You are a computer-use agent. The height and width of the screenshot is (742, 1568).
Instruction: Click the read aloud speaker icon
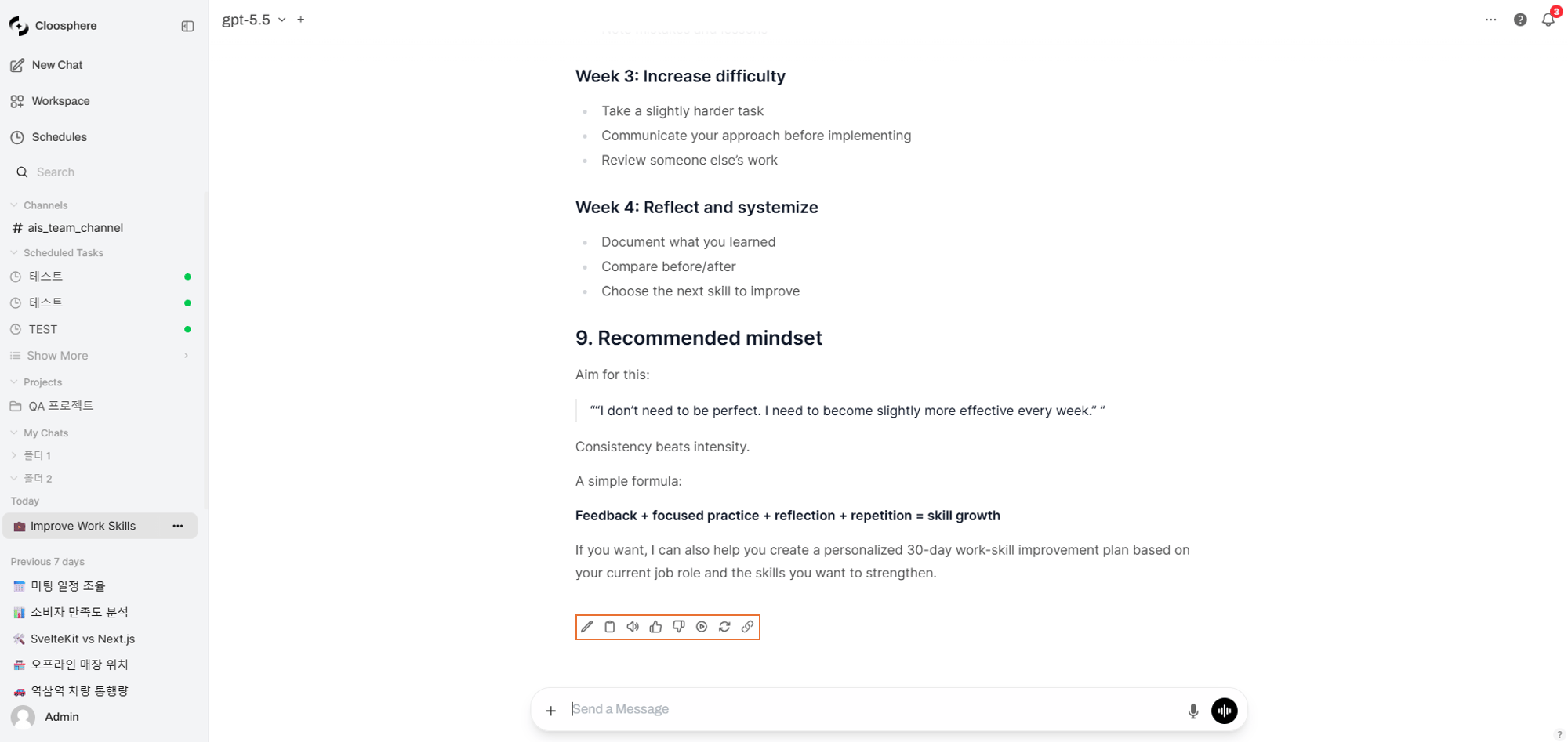click(x=633, y=627)
